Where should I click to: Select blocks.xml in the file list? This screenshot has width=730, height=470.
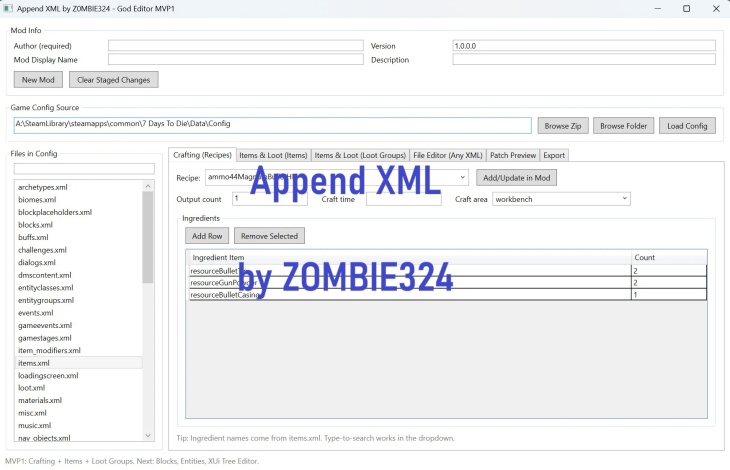tap(78, 225)
